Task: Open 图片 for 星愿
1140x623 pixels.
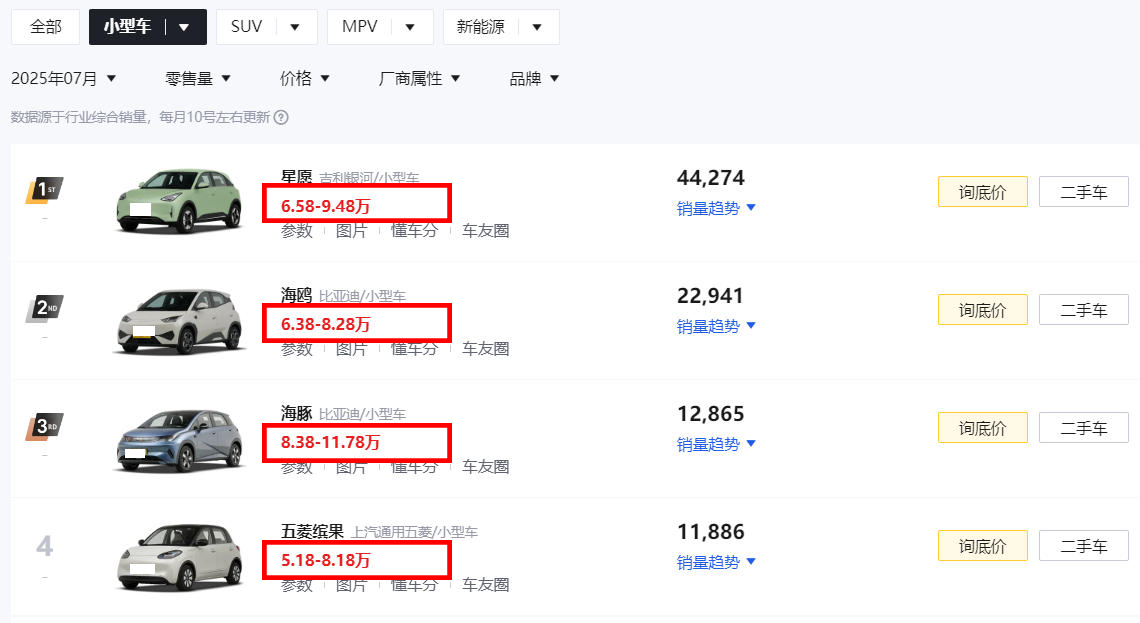Action: click(351, 231)
